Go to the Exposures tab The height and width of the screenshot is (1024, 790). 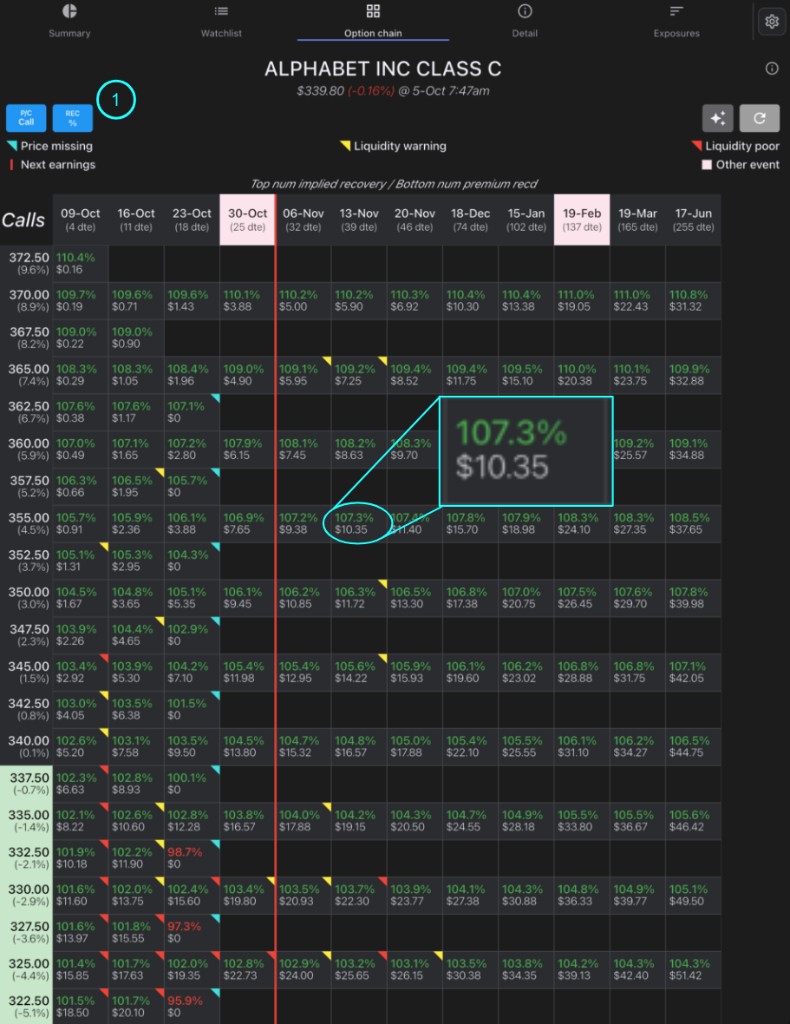coord(676,21)
